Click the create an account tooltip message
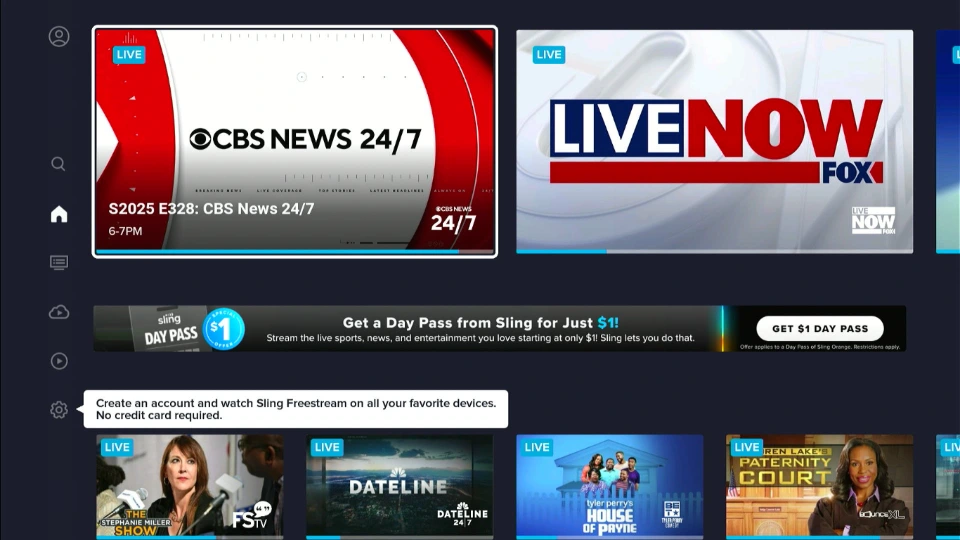This screenshot has height=540, width=960. click(296, 409)
